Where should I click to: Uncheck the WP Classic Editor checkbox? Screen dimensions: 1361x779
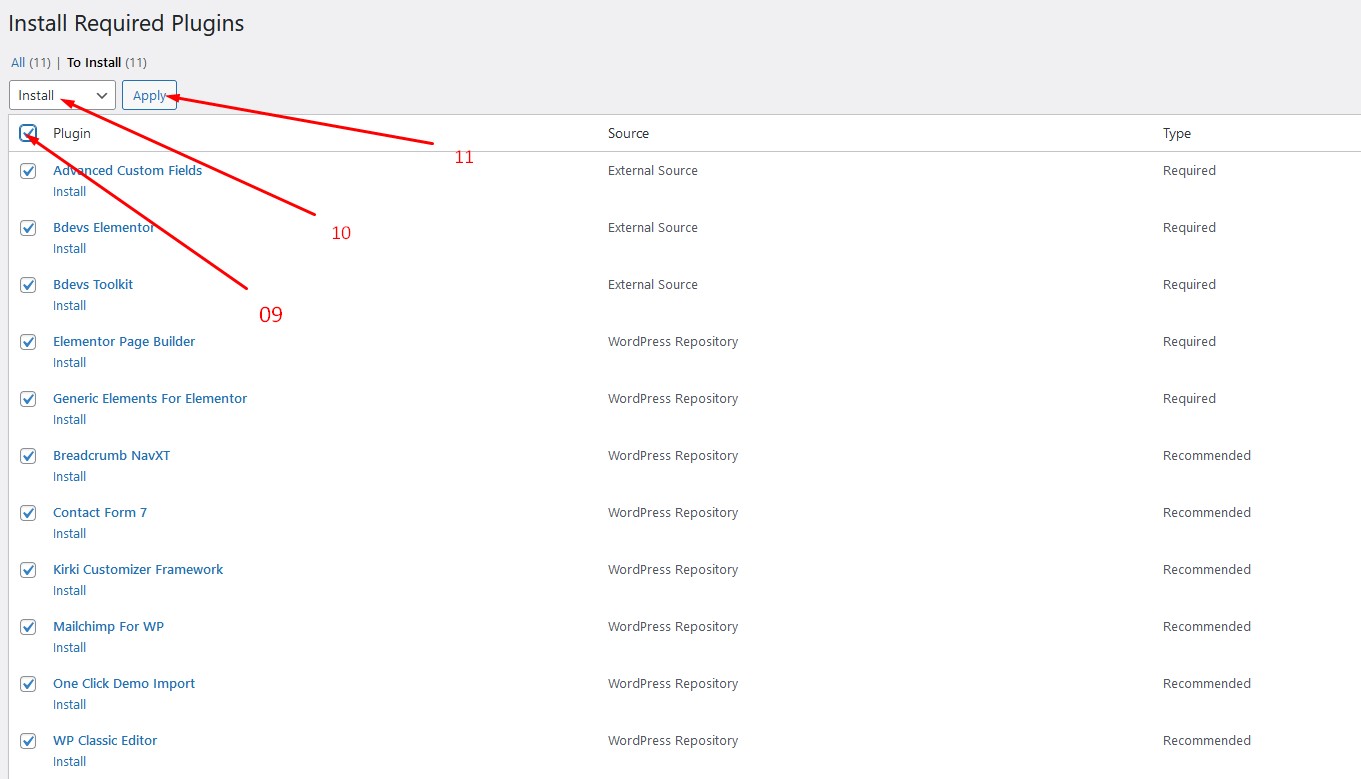[28, 741]
